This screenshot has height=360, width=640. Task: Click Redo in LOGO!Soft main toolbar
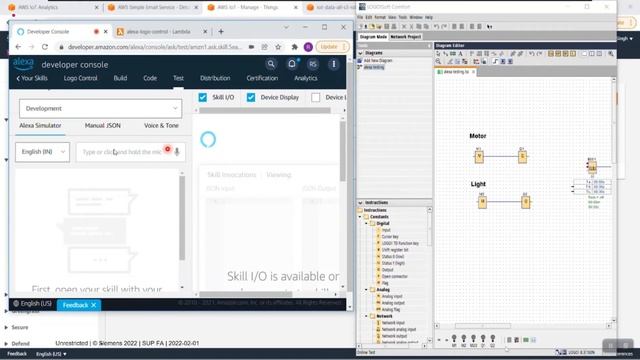[x=444, y=27]
